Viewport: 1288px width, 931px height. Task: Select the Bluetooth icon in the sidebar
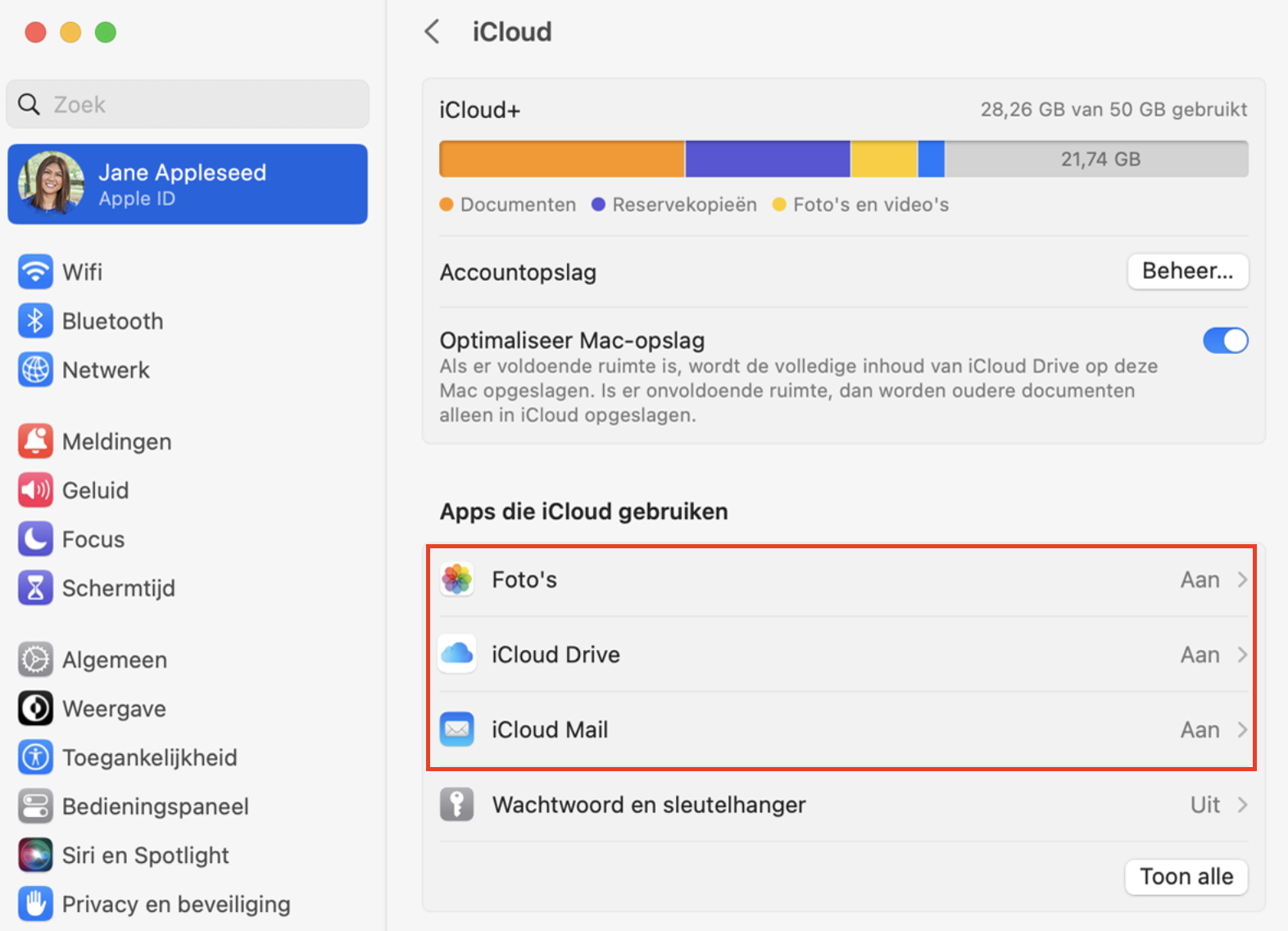pos(35,320)
